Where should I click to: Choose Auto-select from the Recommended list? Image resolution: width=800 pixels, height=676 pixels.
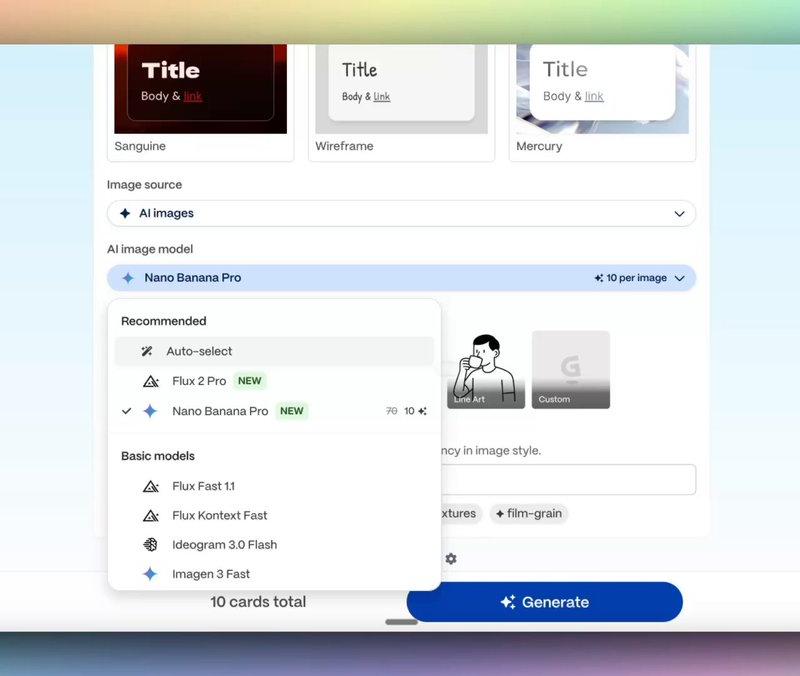click(x=274, y=351)
